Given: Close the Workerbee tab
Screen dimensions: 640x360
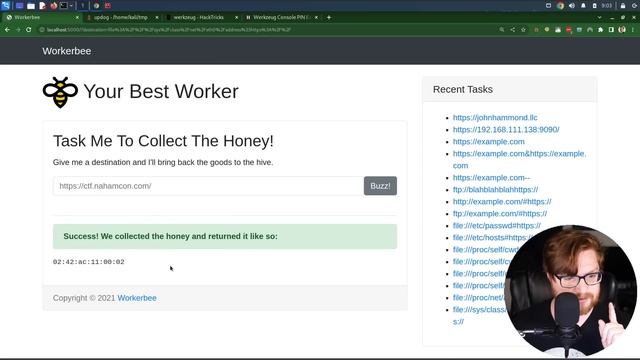Looking at the screenshot, I should tap(77, 18).
